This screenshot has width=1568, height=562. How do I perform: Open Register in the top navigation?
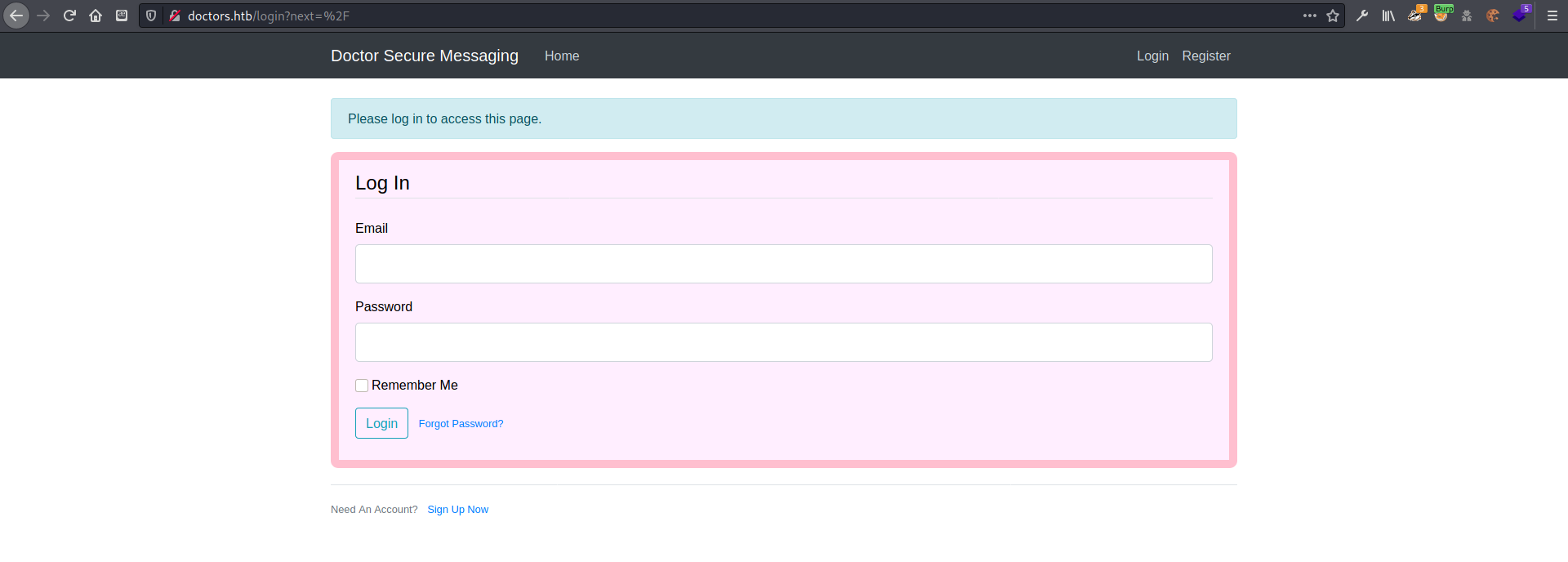pos(1205,56)
